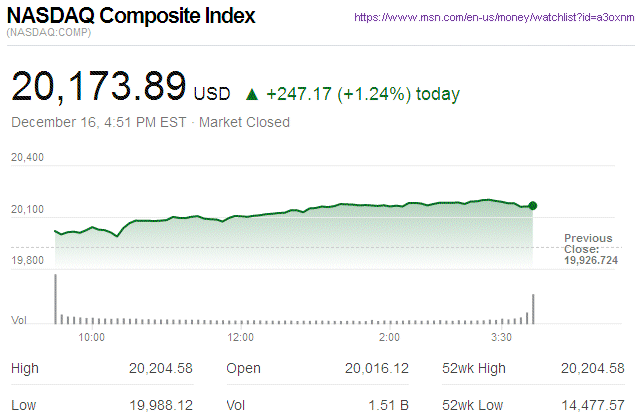The image size is (640, 420).
Task: Click the 3:30 time axis label
Action: [502, 337]
